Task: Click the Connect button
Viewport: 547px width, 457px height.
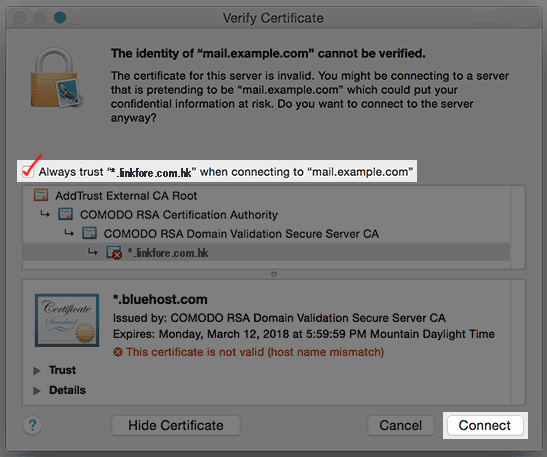Action: pos(485,425)
